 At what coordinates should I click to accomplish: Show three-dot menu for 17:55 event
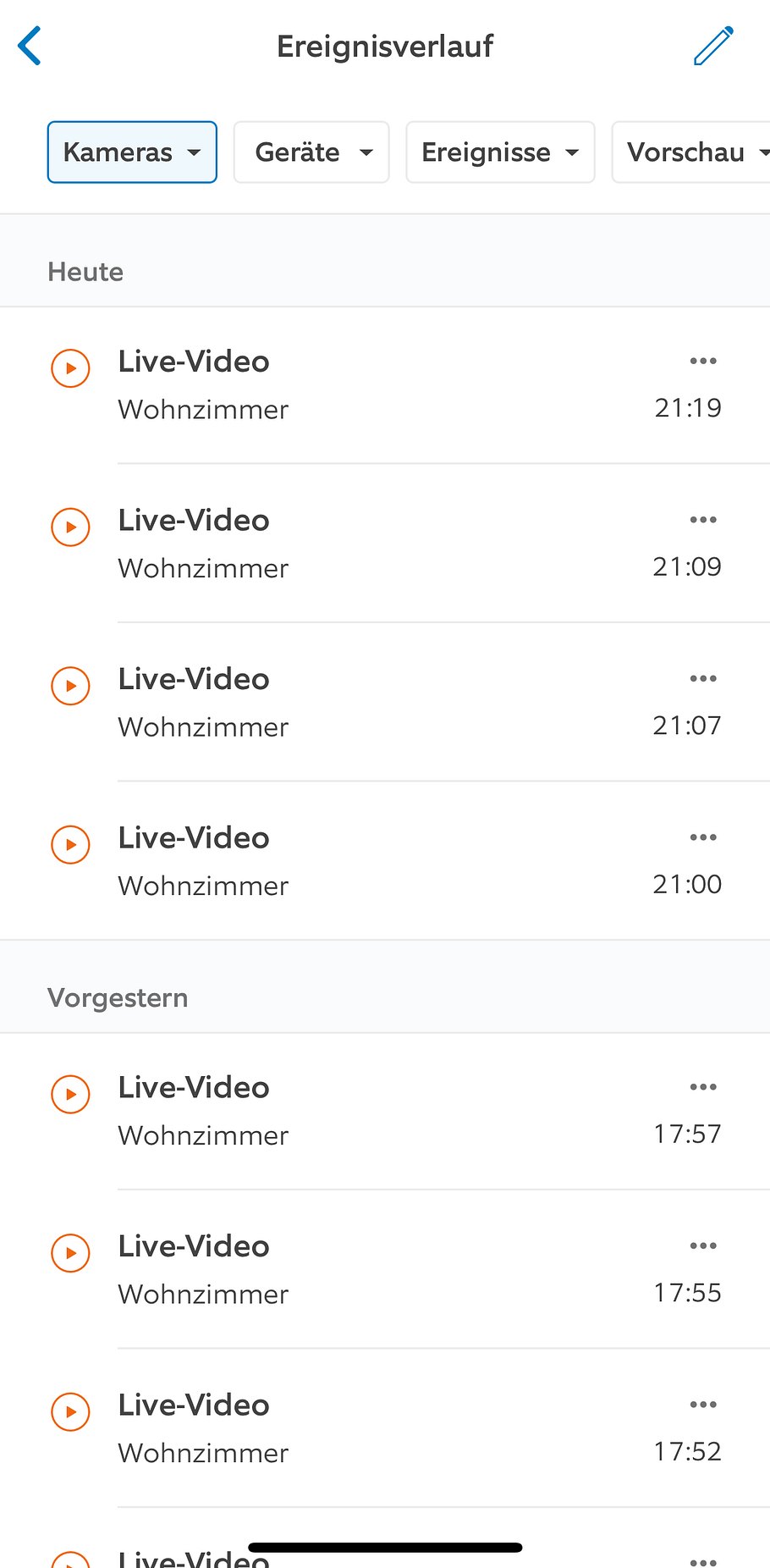click(703, 1245)
